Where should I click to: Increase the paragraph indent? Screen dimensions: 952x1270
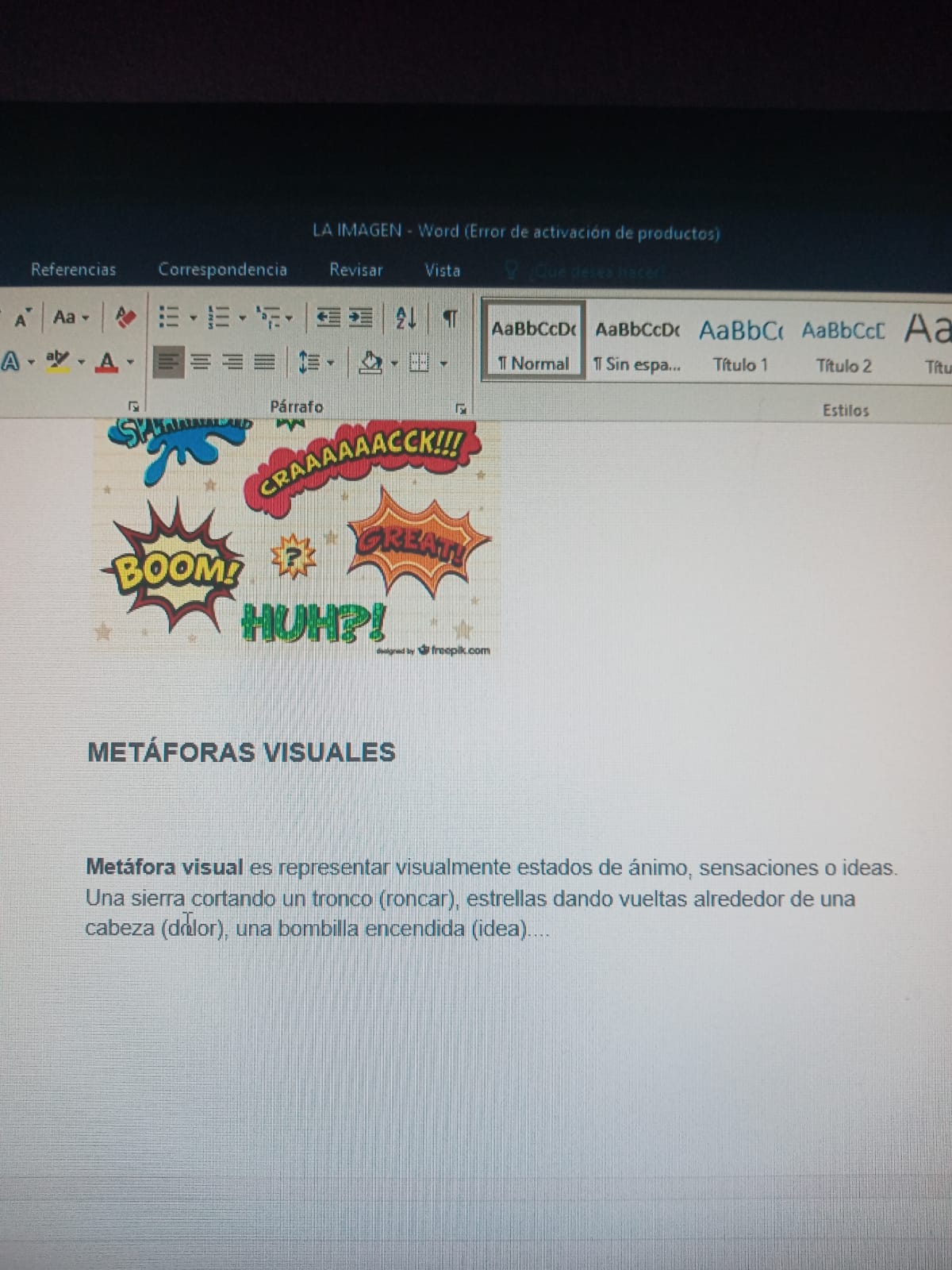(360, 318)
